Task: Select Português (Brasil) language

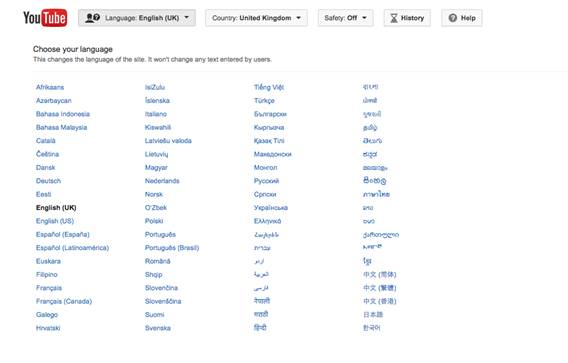Action: point(172,248)
